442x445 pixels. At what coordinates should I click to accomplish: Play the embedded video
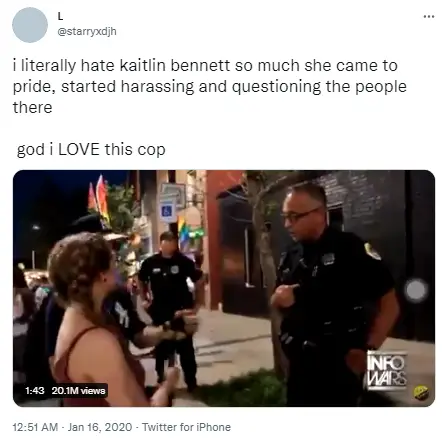(x=224, y=288)
